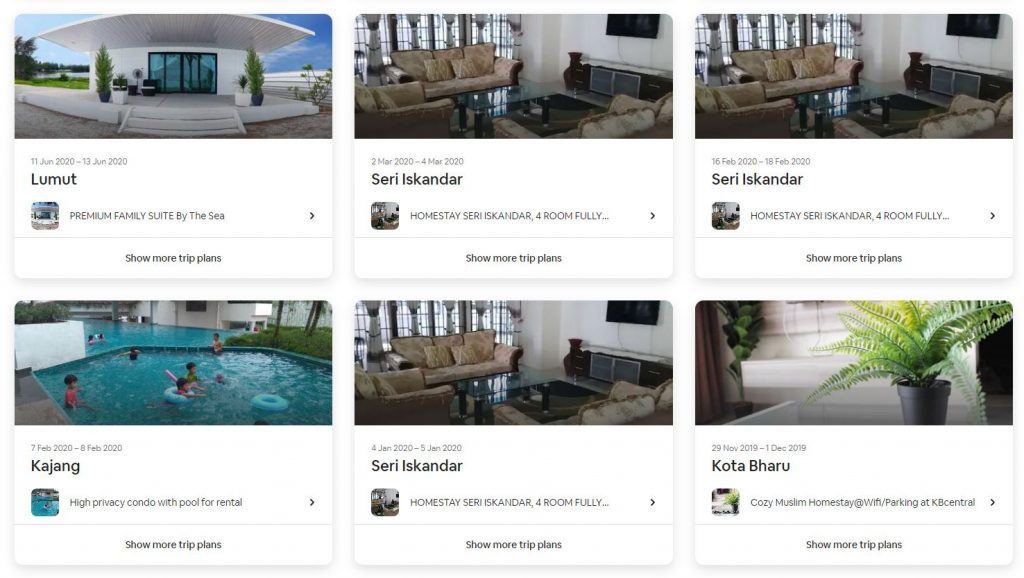Click Seri Iskandar 16 Feb listing small thumbnail

[726, 216]
